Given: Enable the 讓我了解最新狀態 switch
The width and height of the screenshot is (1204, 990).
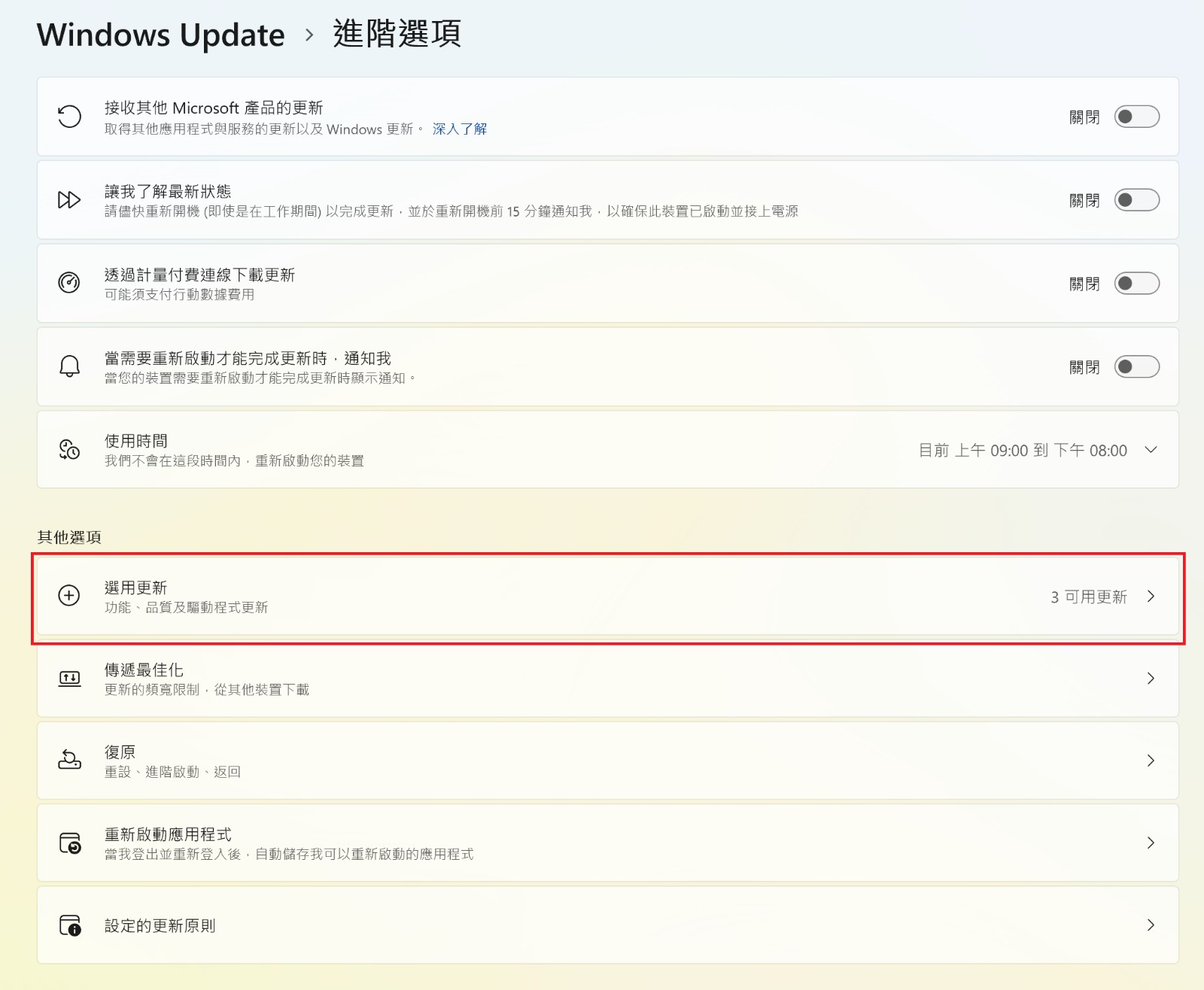Looking at the screenshot, I should [x=1136, y=200].
